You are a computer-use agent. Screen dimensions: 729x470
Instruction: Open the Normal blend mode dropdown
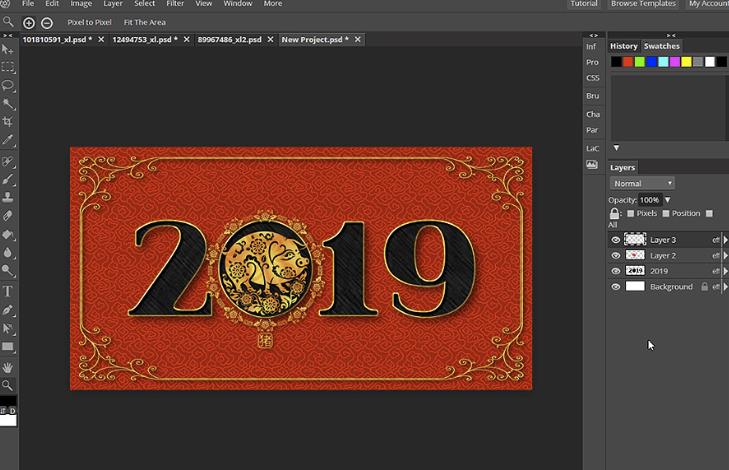point(642,183)
